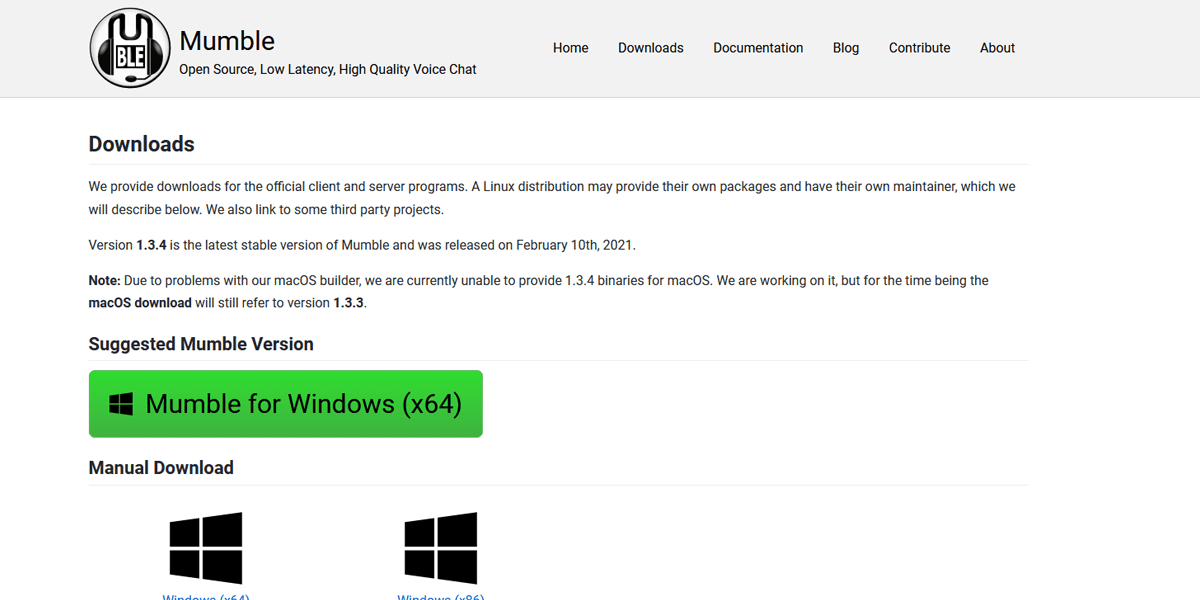The width and height of the screenshot is (1200, 600).
Task: Click the tagline Open Source, Low Latency
Action: (328, 70)
